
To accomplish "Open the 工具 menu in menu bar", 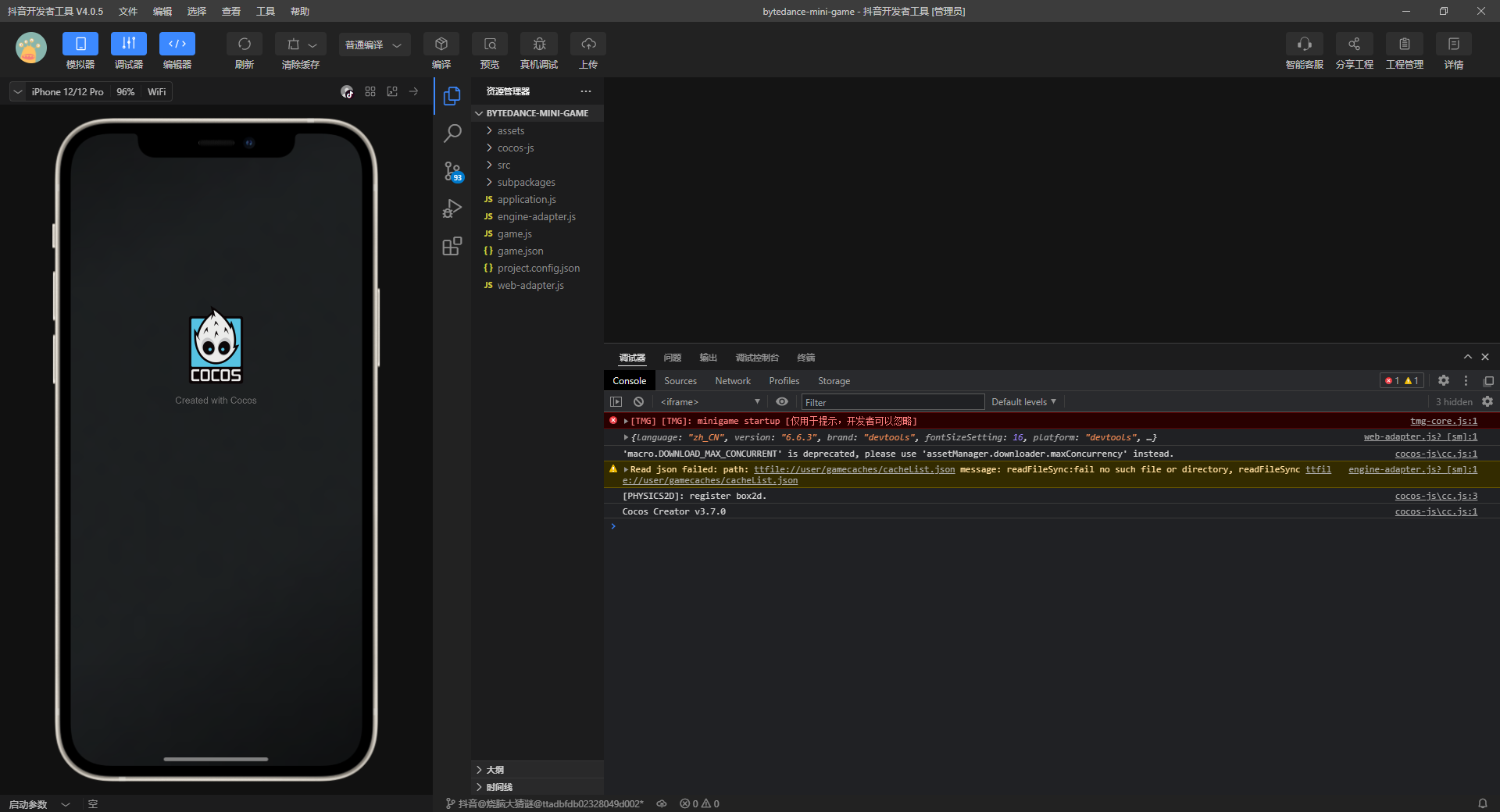I will coord(266,12).
